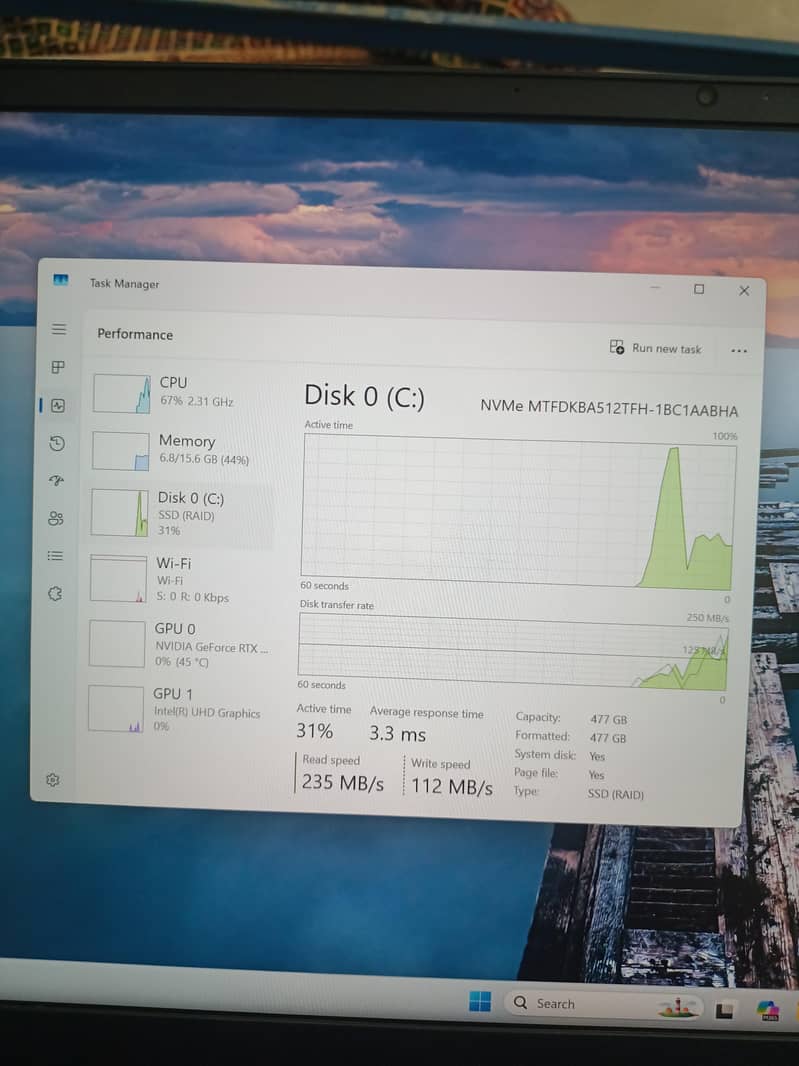This screenshot has width=799, height=1066.
Task: Select GPU 0 NVIDIA GeForce entry
Action: click(179, 644)
